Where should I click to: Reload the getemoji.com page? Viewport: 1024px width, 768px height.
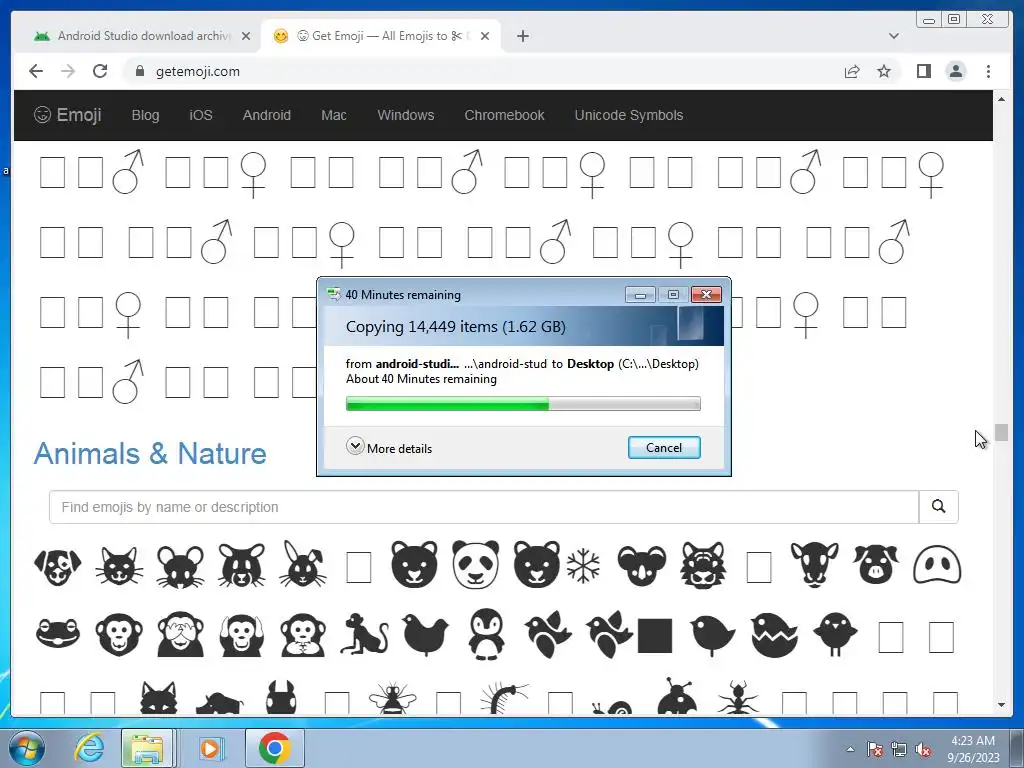pyautogui.click(x=100, y=71)
